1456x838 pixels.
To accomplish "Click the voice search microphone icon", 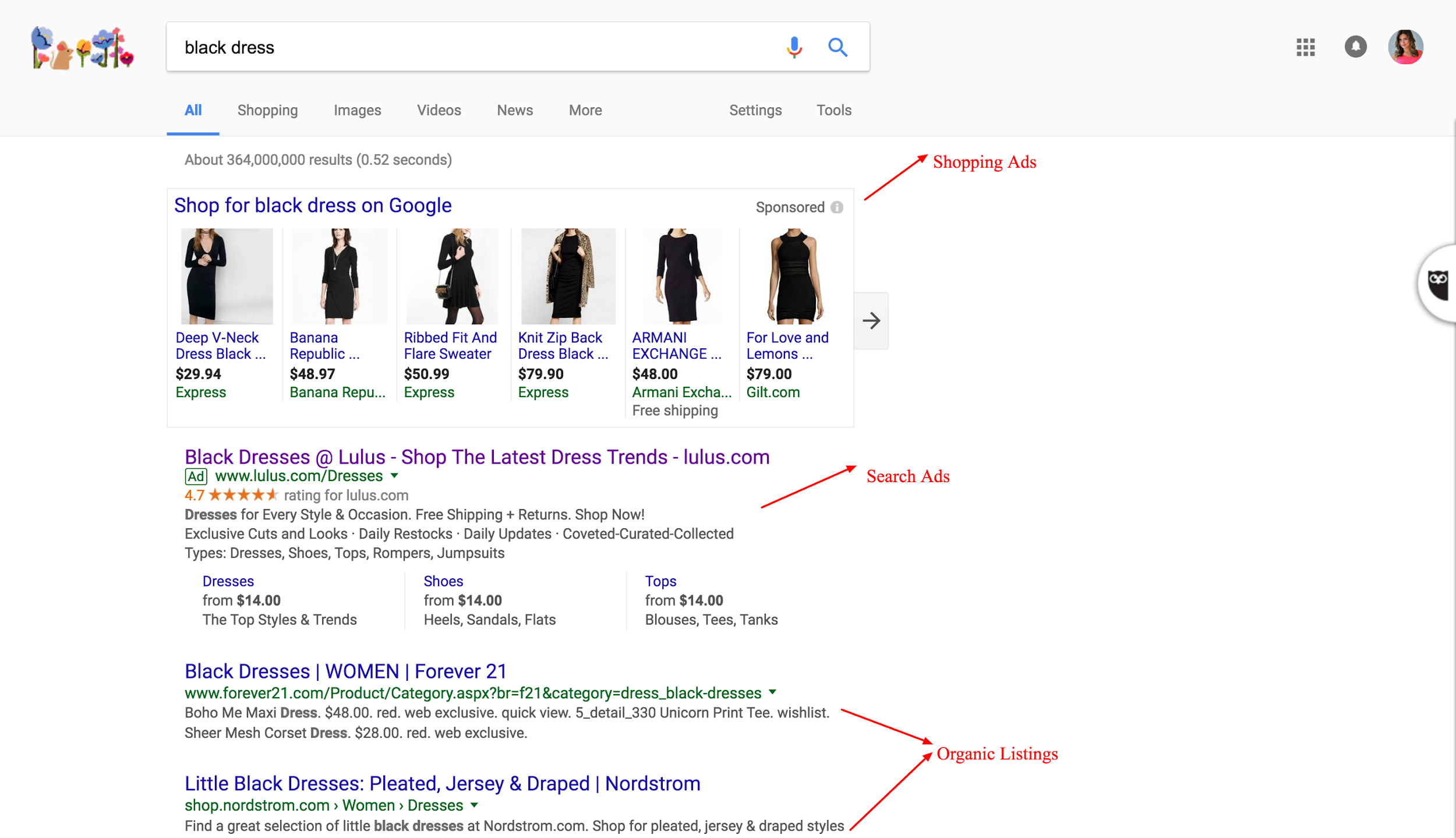I will click(x=794, y=47).
